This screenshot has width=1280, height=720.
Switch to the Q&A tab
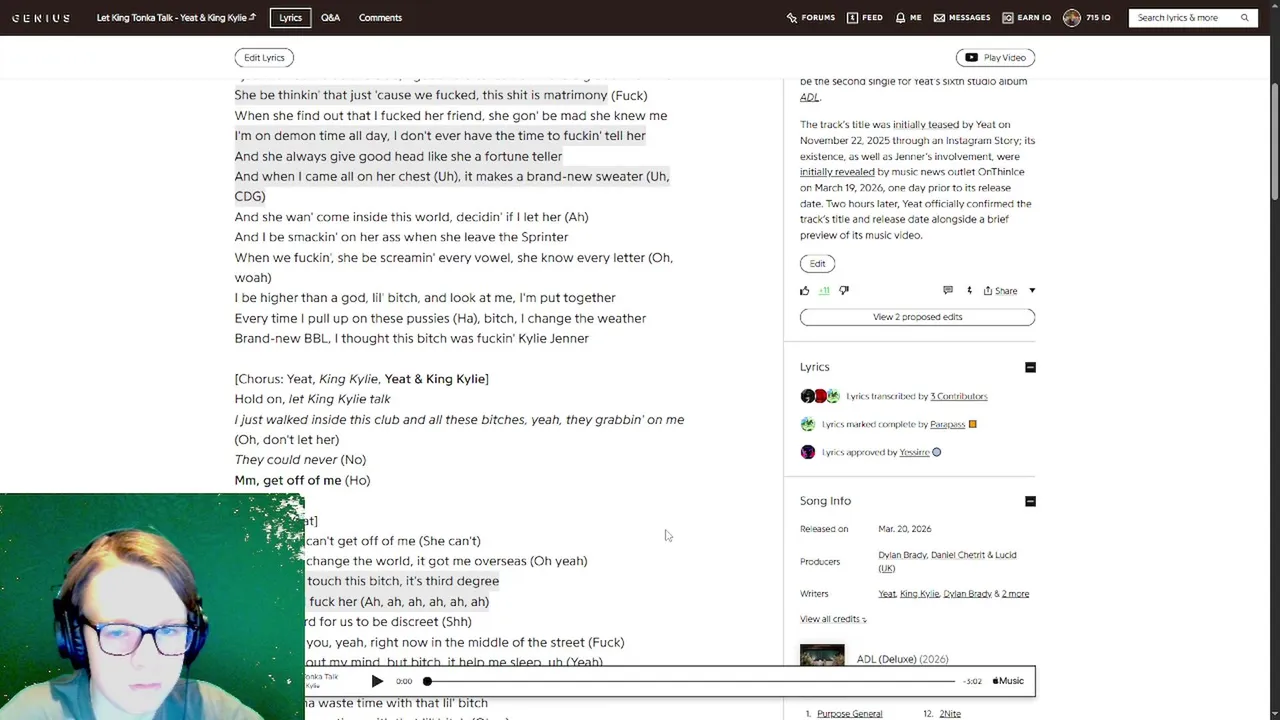[330, 18]
